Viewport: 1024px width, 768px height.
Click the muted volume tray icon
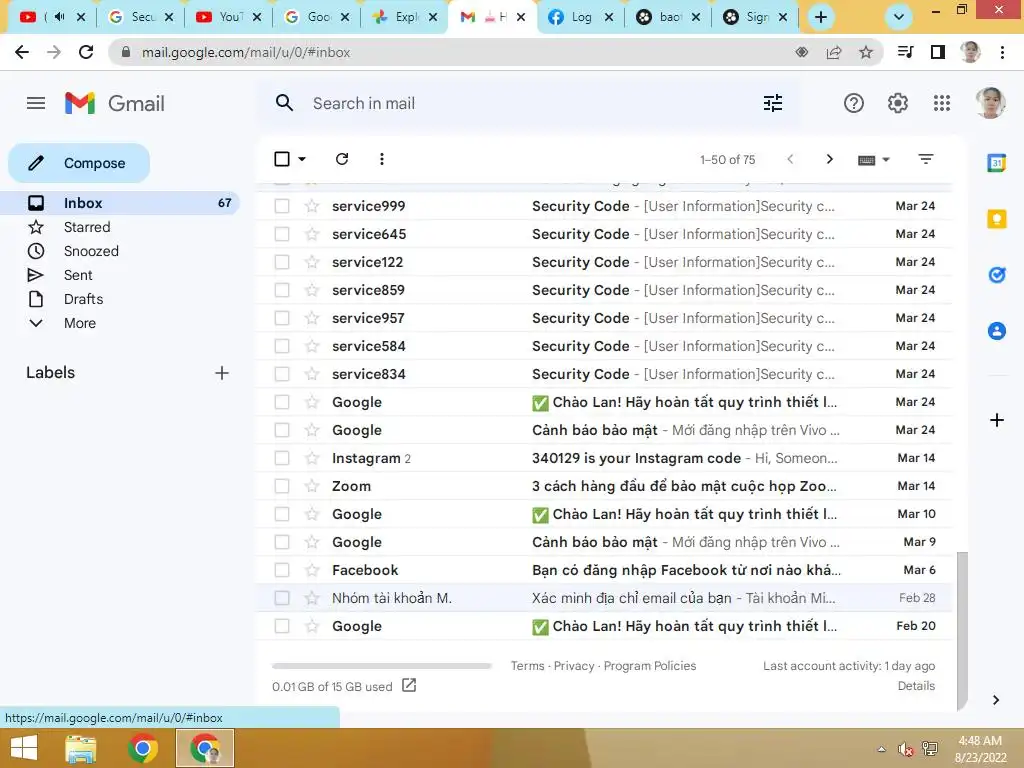(905, 749)
